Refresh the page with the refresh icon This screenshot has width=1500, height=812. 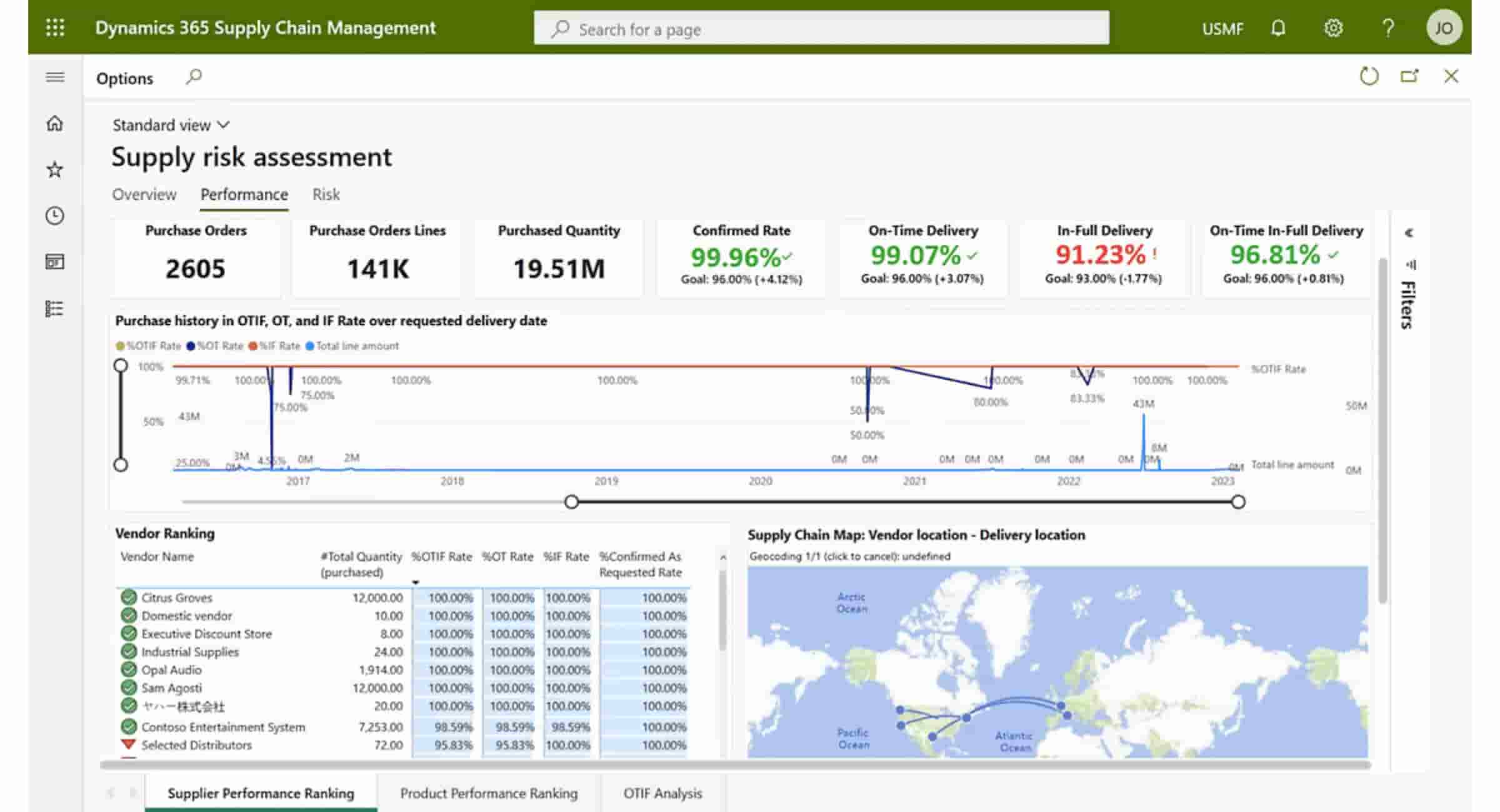coord(1369,76)
